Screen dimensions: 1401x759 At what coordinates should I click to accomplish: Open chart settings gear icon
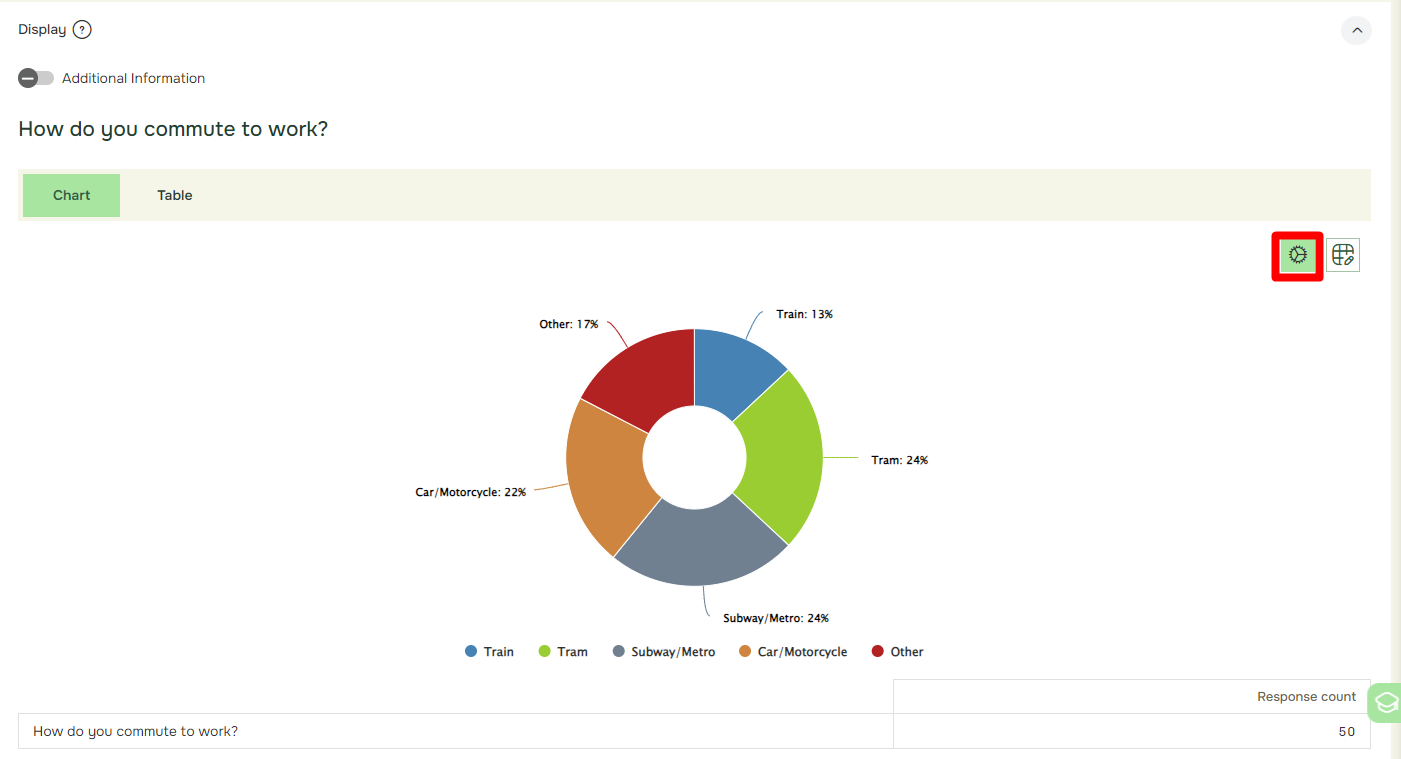click(1297, 255)
